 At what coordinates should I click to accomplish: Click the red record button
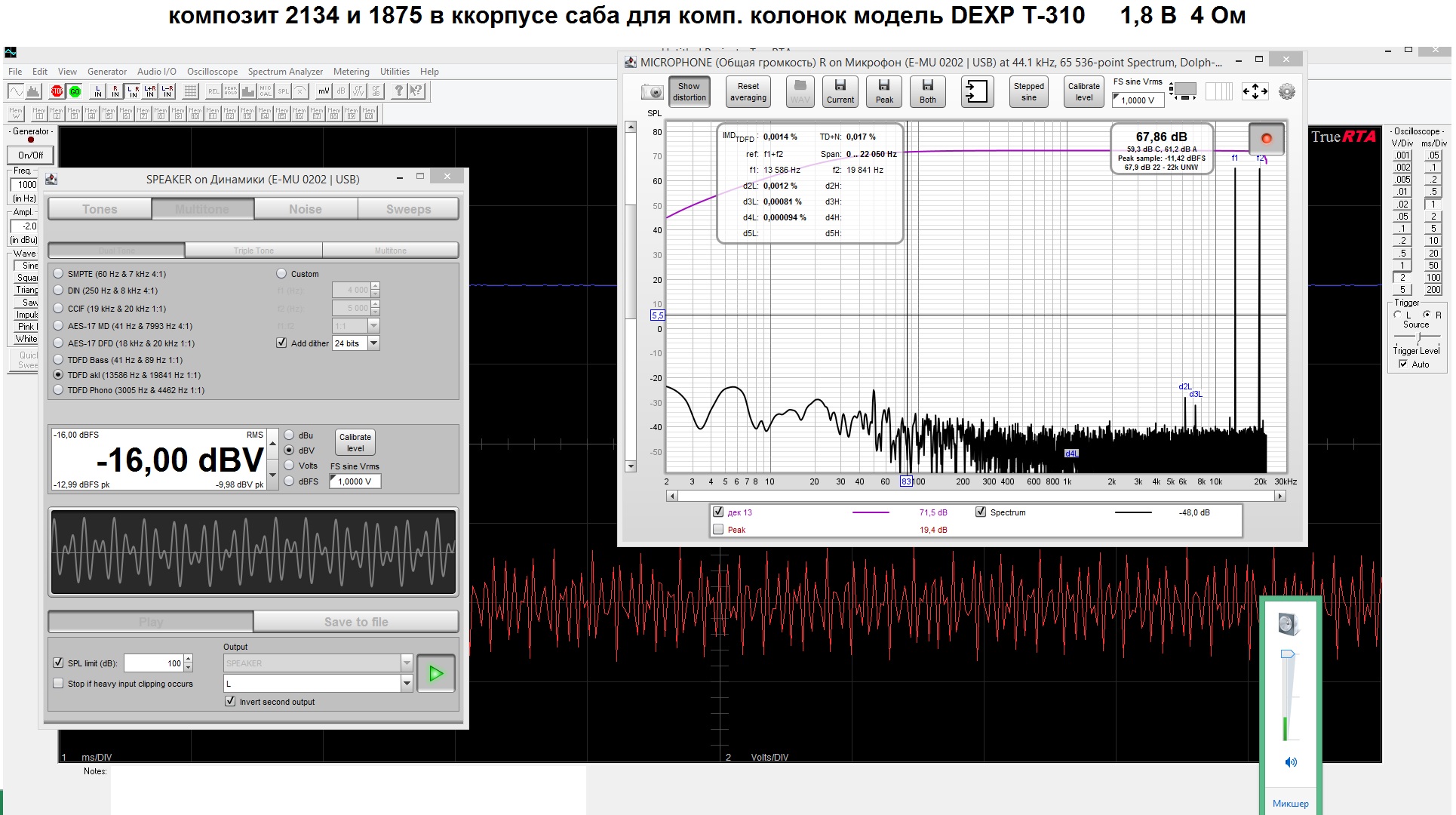click(1267, 138)
